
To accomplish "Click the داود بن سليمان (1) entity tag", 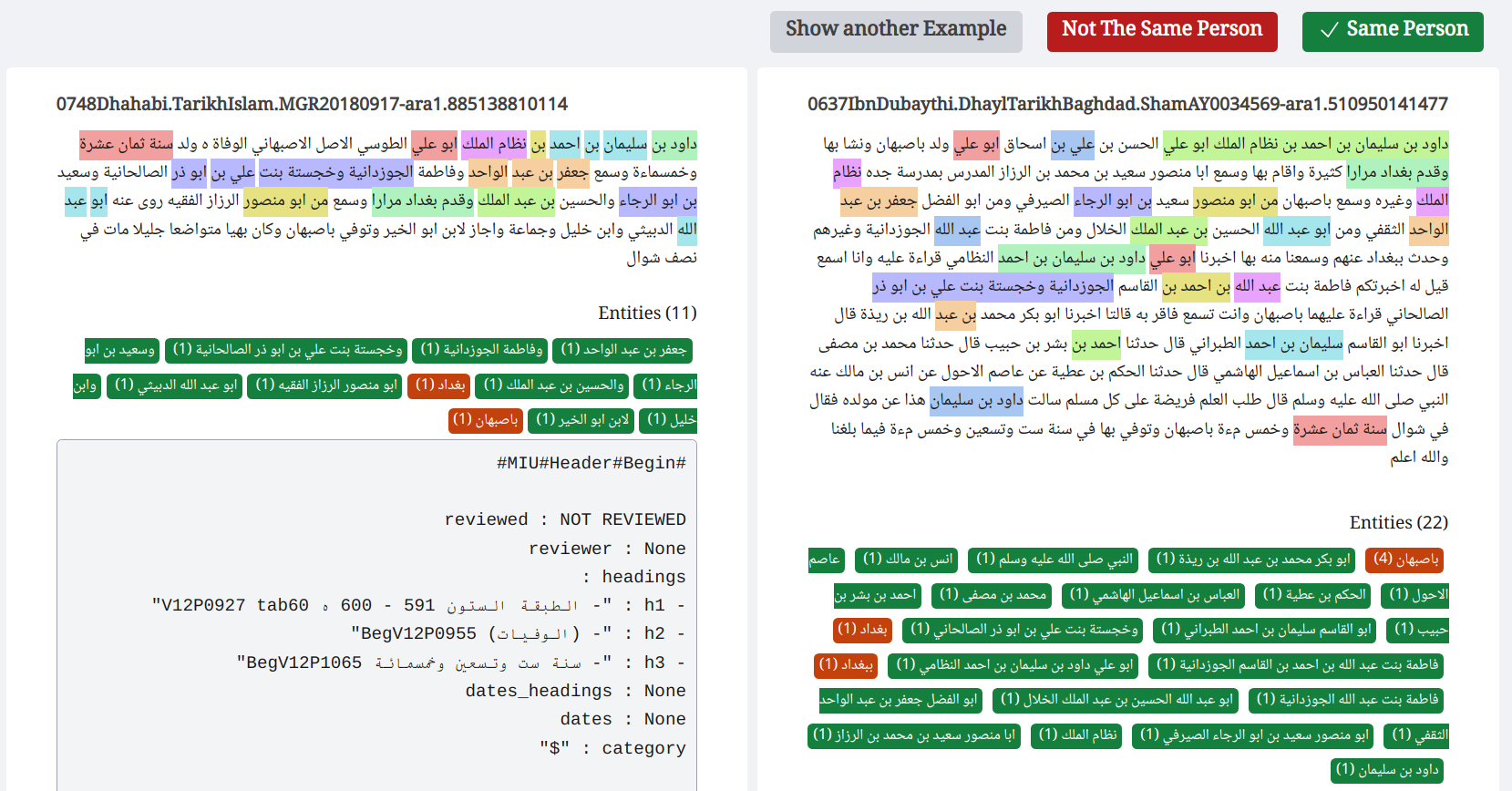I will pyautogui.click(x=1387, y=769).
